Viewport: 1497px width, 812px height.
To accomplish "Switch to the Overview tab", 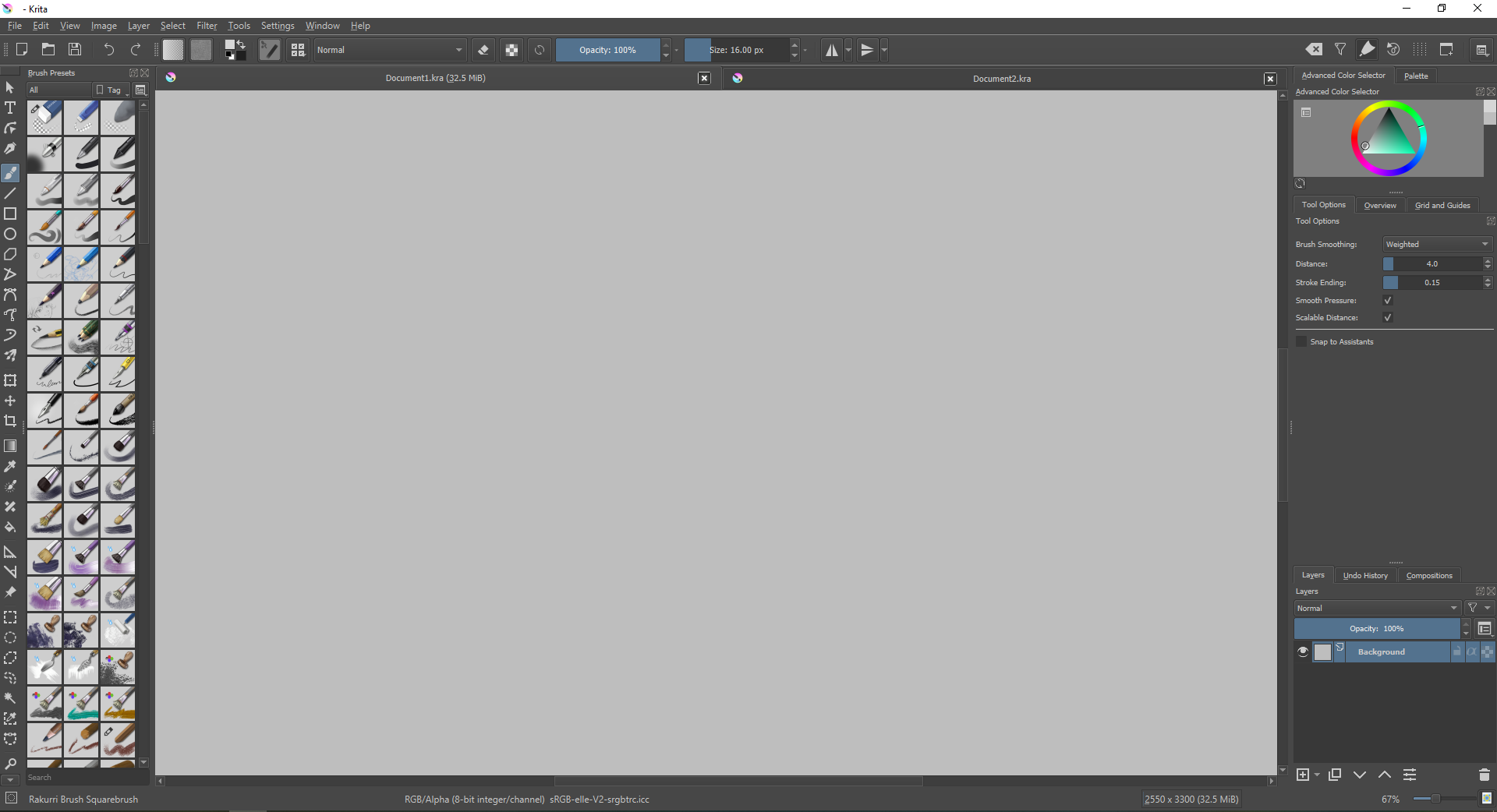I will (1380, 206).
